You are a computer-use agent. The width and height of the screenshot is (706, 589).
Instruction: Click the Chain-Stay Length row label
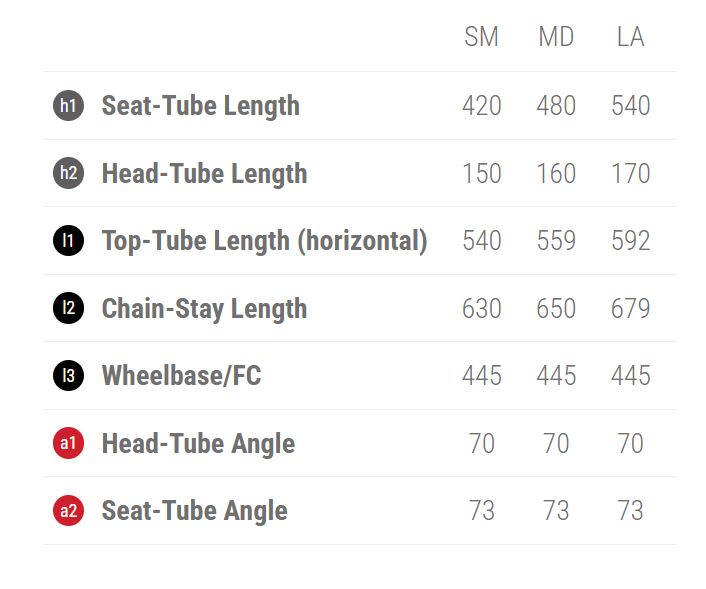coord(204,309)
